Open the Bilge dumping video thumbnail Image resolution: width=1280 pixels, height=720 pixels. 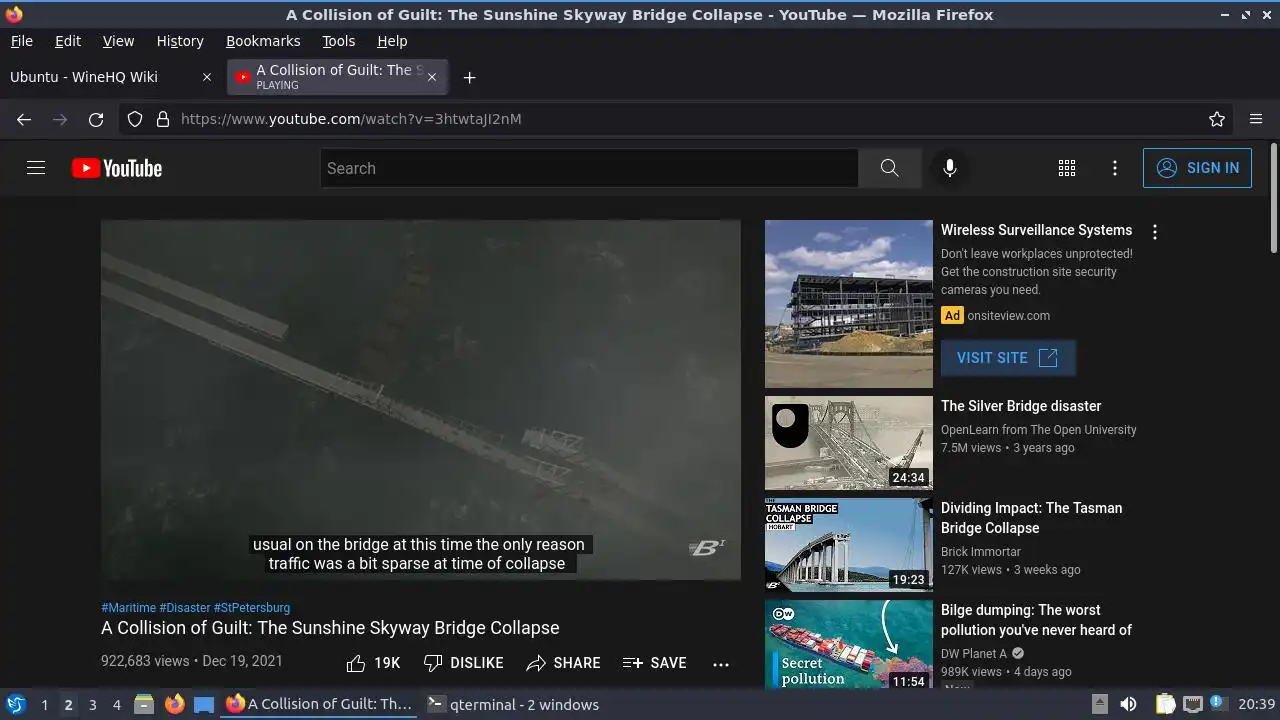[849, 644]
